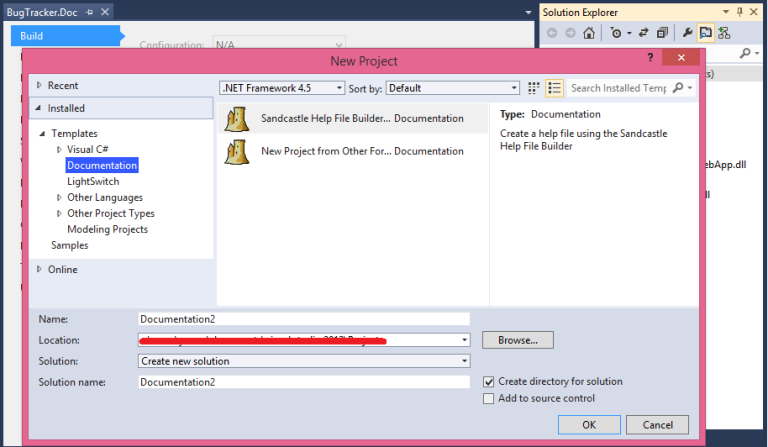This screenshot has width=768, height=447.
Task: Click the Sandcastle Help File Builder castle icon
Action: coord(237,118)
